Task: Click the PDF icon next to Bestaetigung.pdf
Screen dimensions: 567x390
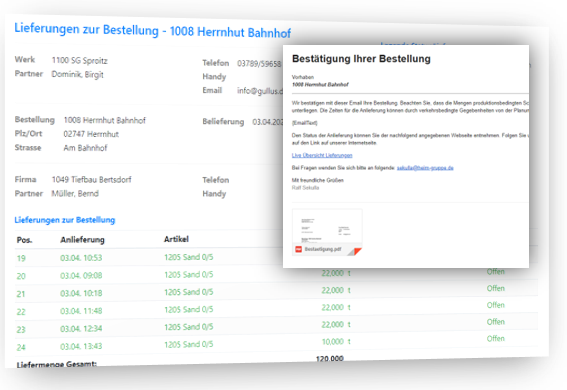Action: pyautogui.click(x=298, y=249)
